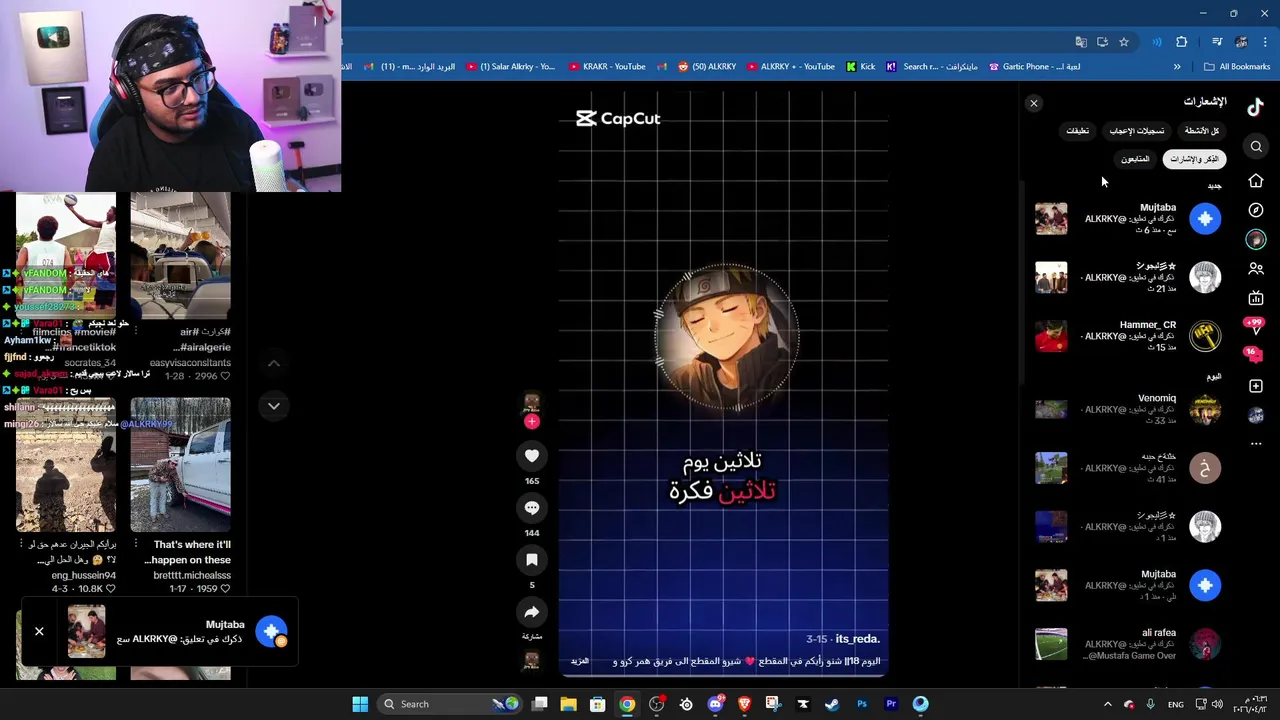Click the CapCut watermark link on video

coord(618,118)
